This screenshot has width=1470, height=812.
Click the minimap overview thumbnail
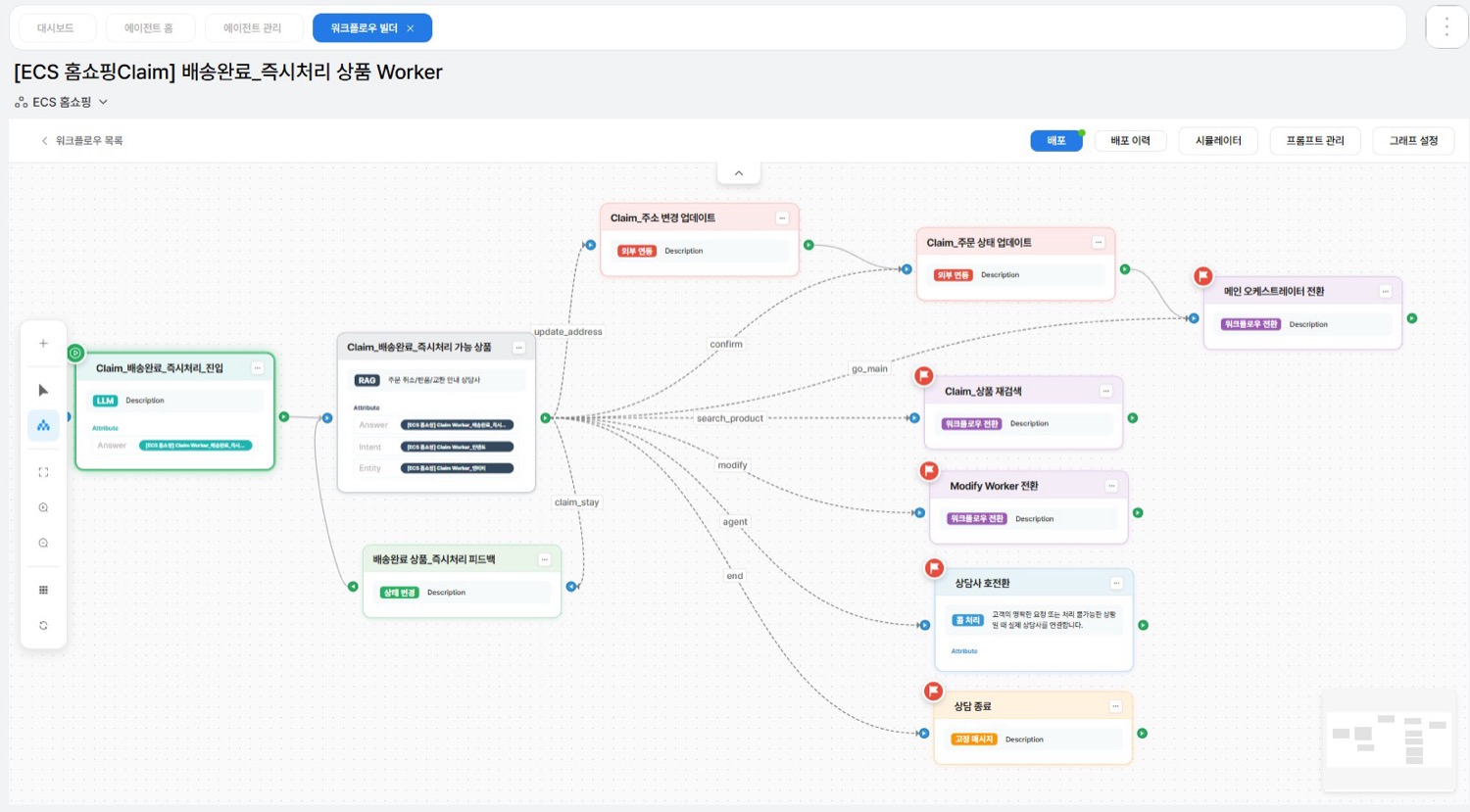tap(1388, 740)
